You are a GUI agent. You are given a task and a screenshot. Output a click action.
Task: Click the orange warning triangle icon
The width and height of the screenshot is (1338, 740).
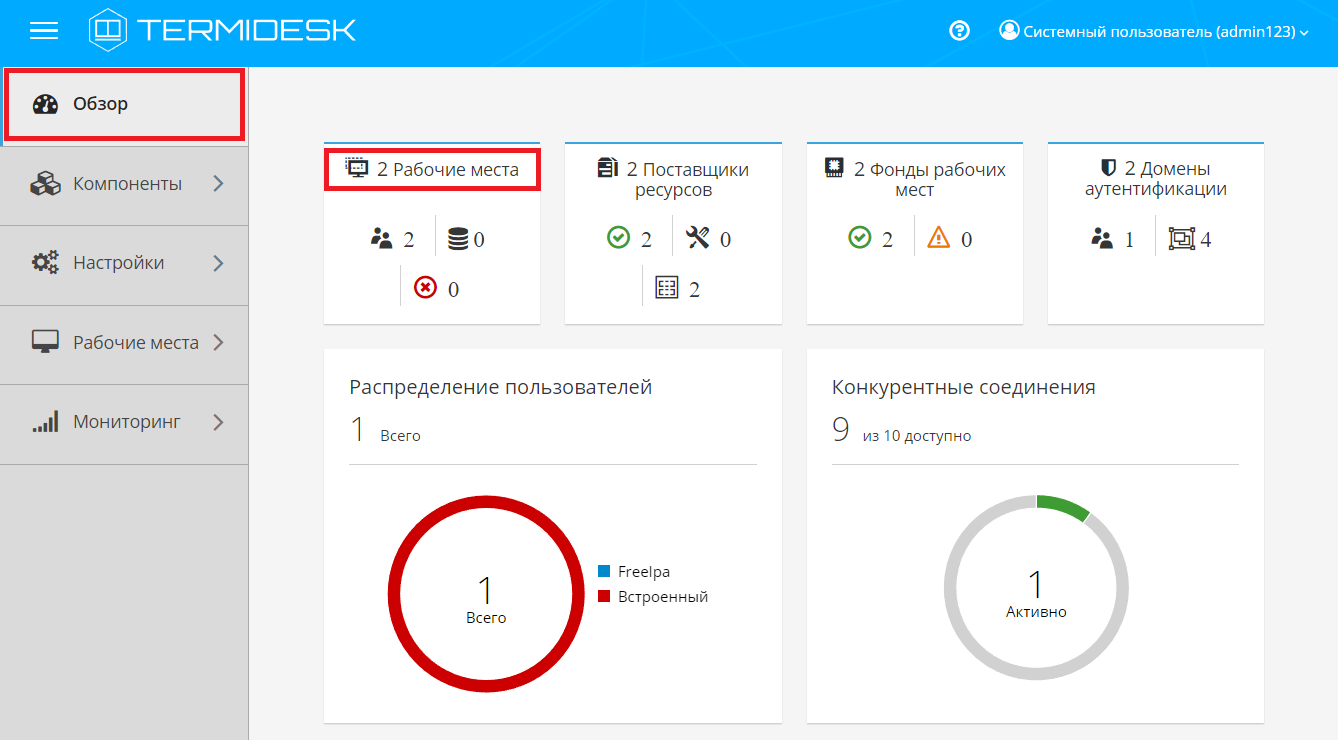click(x=938, y=238)
